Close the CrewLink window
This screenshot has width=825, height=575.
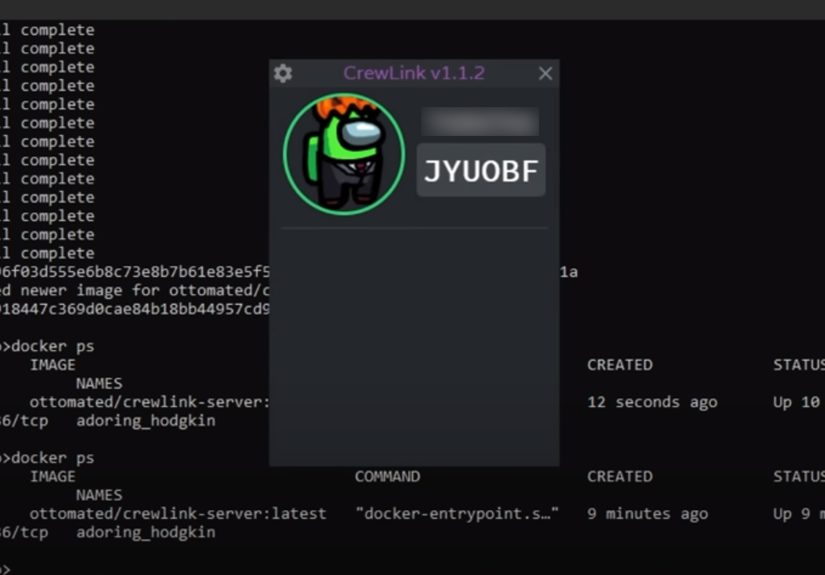(545, 73)
